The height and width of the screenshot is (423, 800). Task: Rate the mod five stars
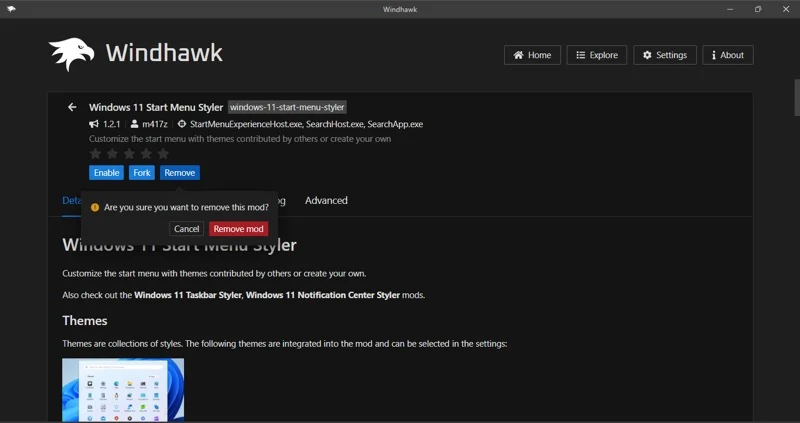163,154
